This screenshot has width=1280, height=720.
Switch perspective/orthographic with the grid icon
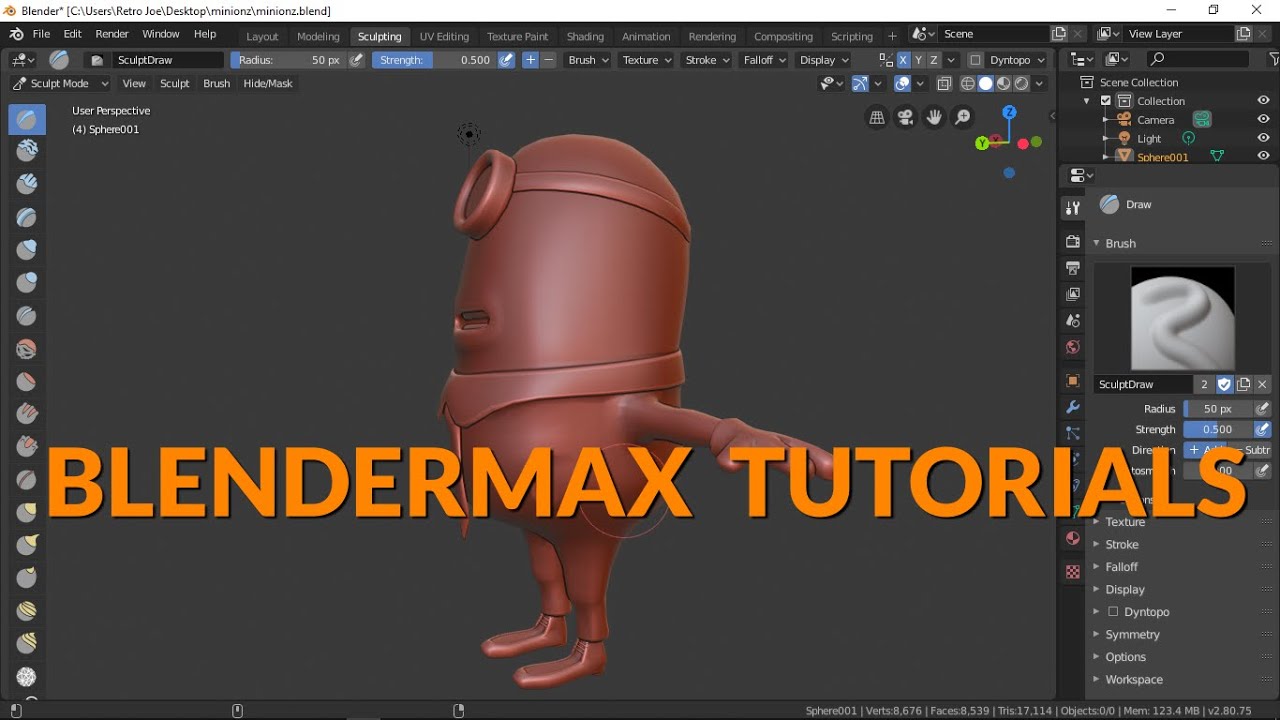(877, 117)
